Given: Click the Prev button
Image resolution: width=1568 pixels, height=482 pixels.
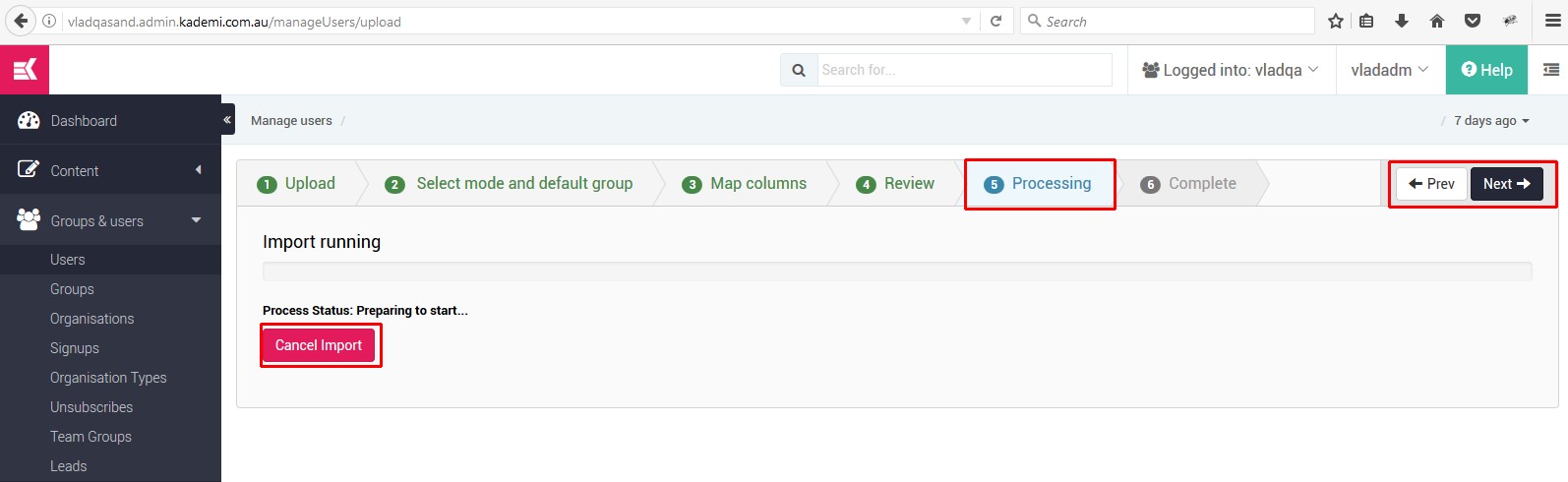Looking at the screenshot, I should (1431, 184).
